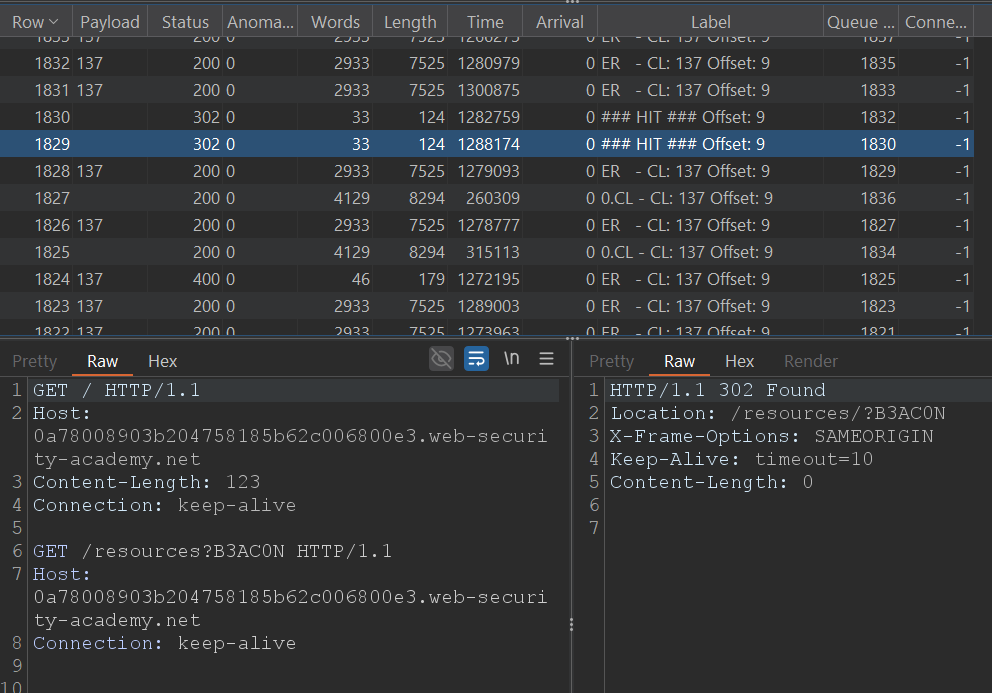Open the response Render tab
The image size is (992, 693).
tap(810, 361)
